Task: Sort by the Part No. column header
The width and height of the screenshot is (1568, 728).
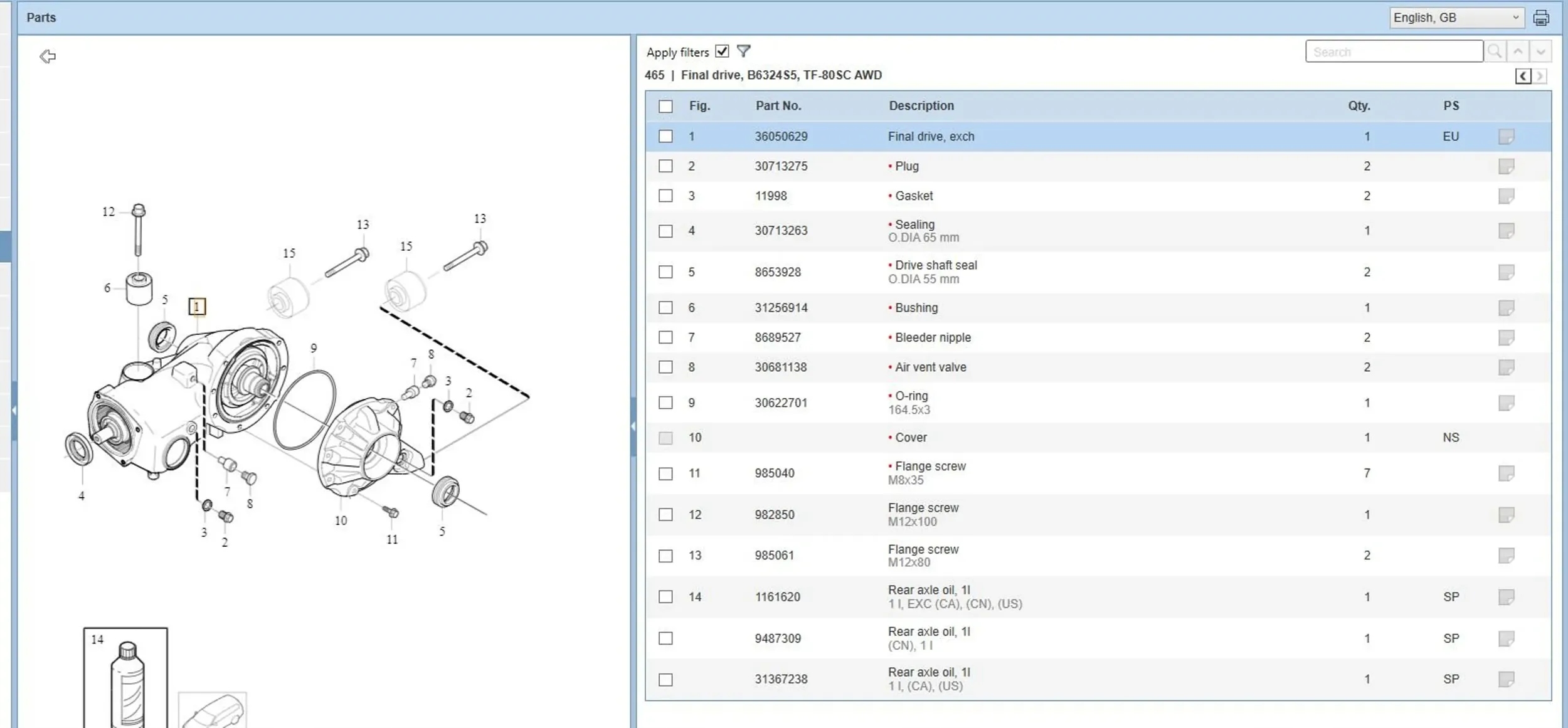Action: coord(778,106)
